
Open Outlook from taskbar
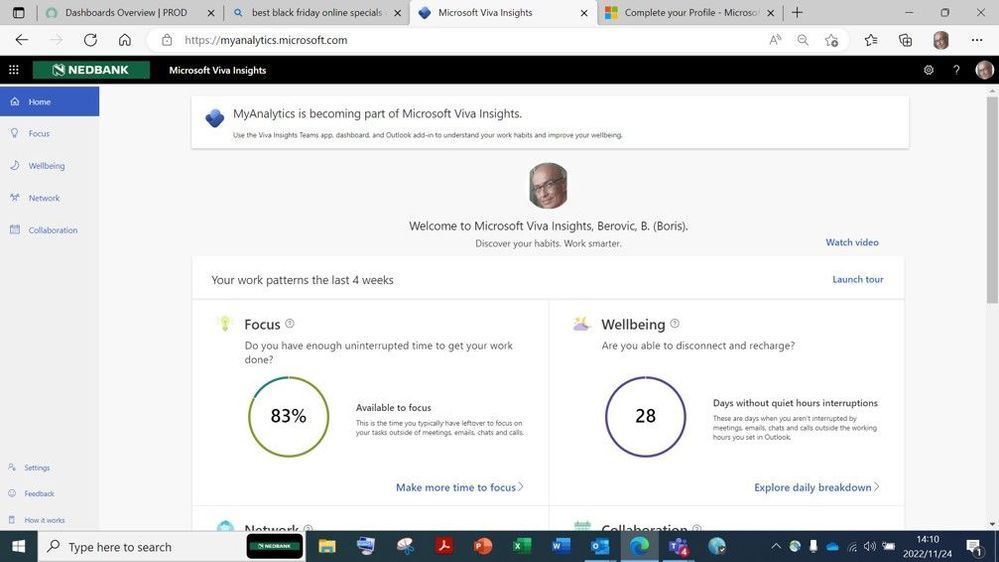click(600, 546)
